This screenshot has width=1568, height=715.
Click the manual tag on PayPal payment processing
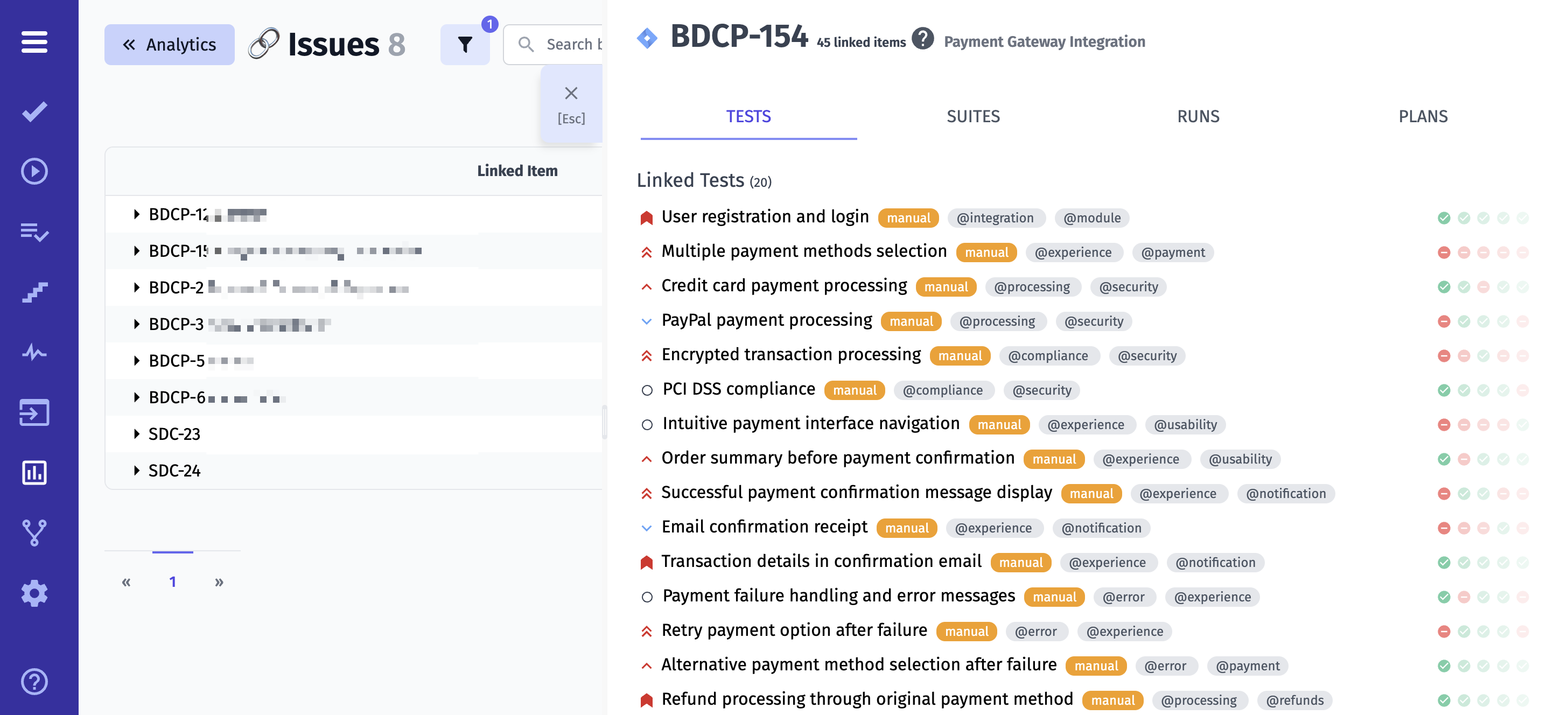tap(911, 321)
